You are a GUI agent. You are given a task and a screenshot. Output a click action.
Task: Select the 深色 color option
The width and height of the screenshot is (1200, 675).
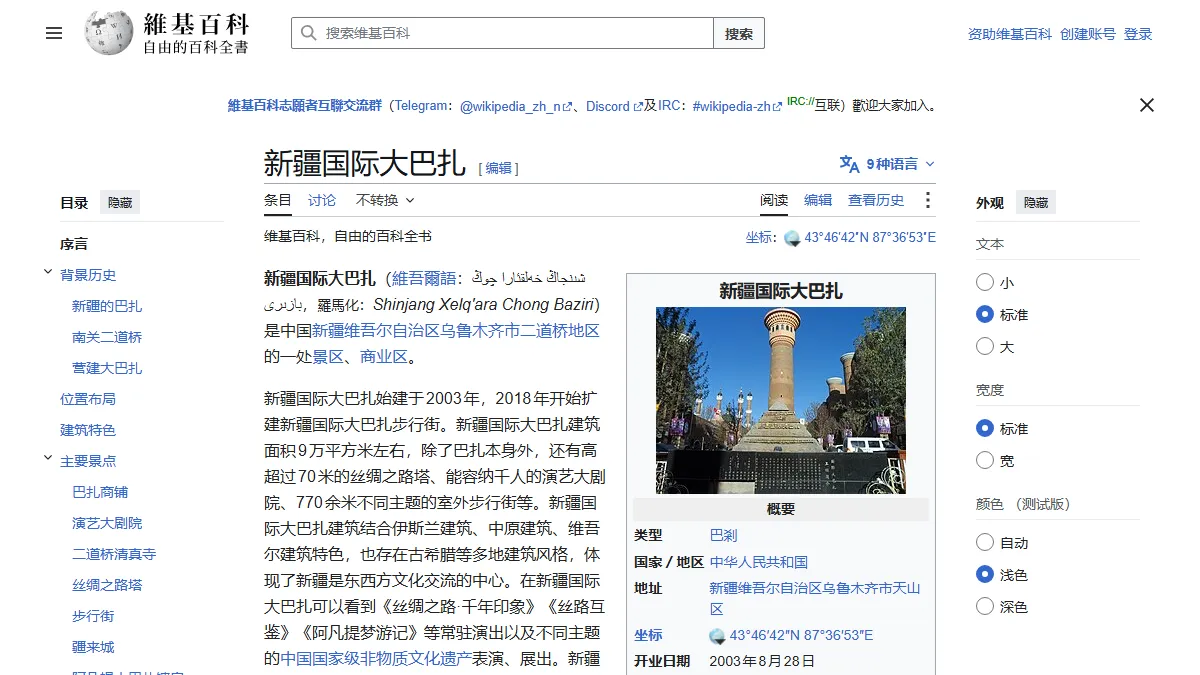click(x=985, y=607)
